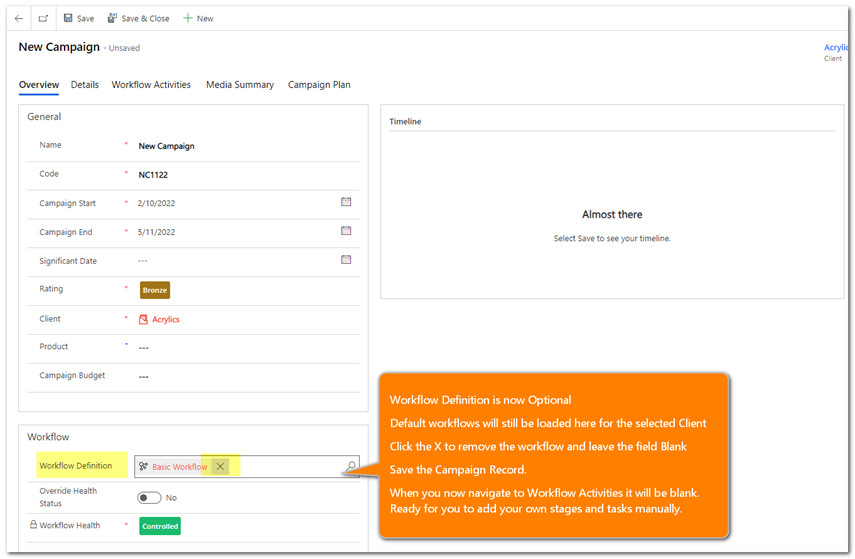
Task: Open record in new window icon
Action: (x=43, y=18)
